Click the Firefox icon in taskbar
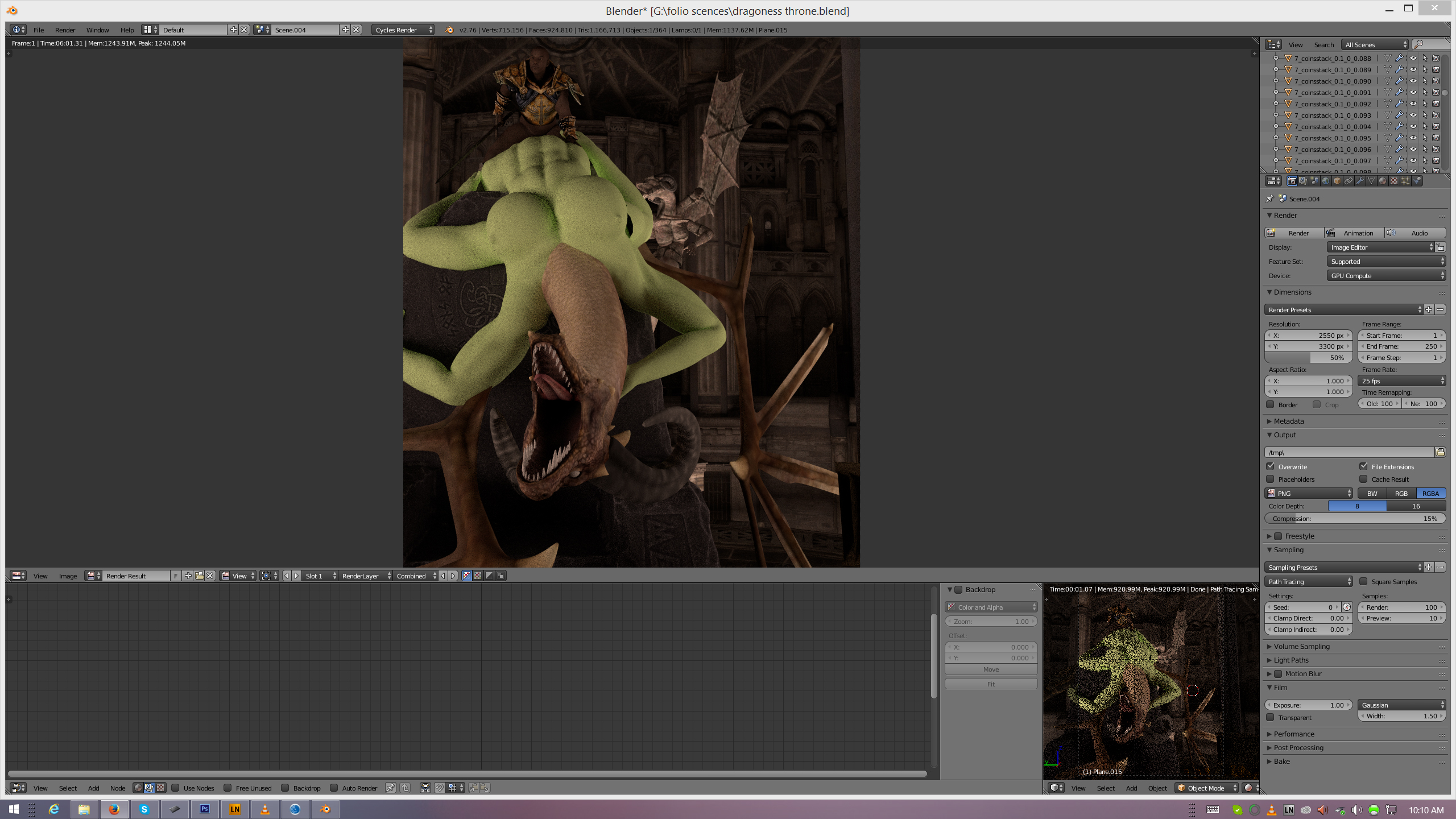 click(114, 809)
